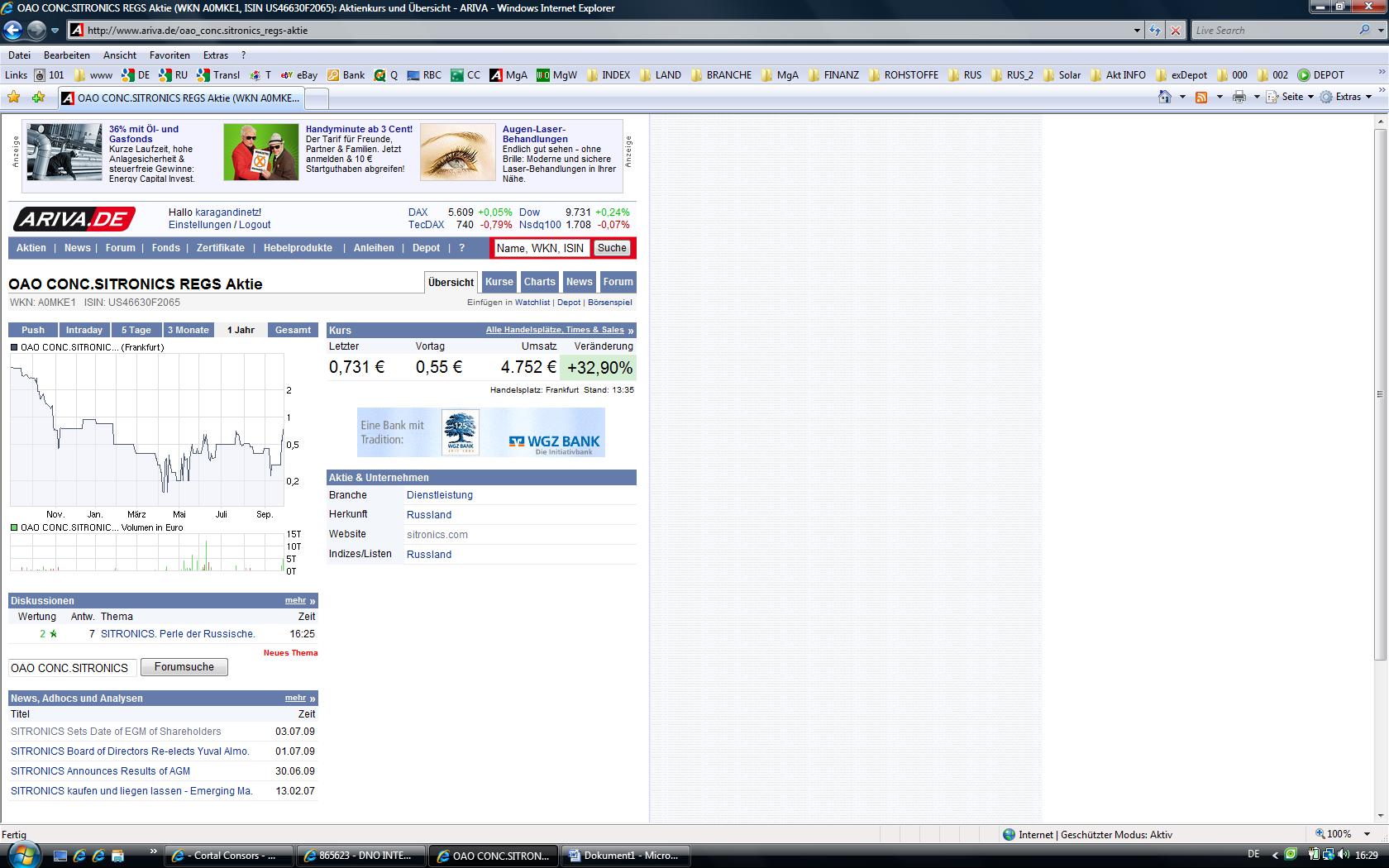This screenshot has width=1389, height=868.
Task: Click the volume icon in system tray
Action: 1343,855
